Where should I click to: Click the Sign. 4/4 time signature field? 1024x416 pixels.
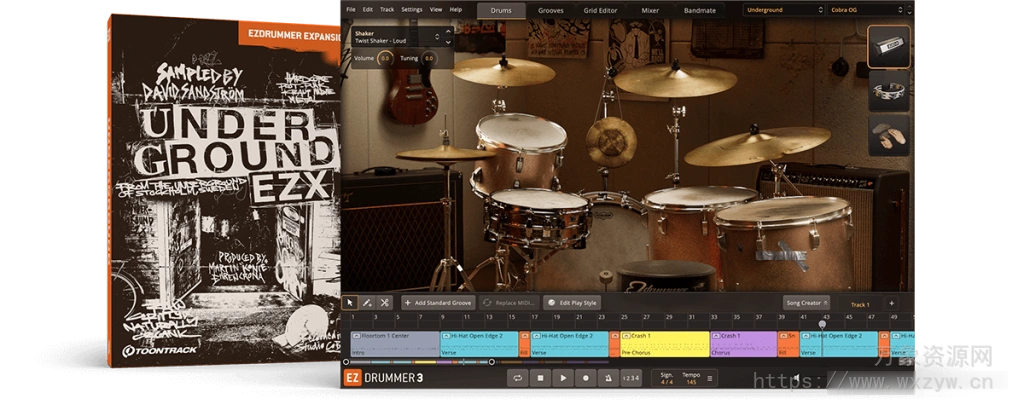click(x=667, y=378)
